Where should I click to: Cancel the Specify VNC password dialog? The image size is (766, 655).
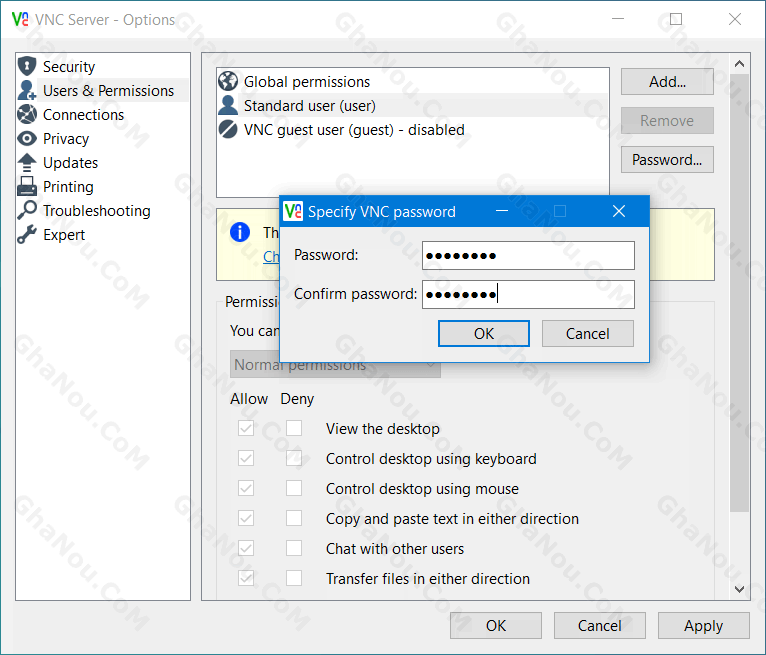click(588, 334)
